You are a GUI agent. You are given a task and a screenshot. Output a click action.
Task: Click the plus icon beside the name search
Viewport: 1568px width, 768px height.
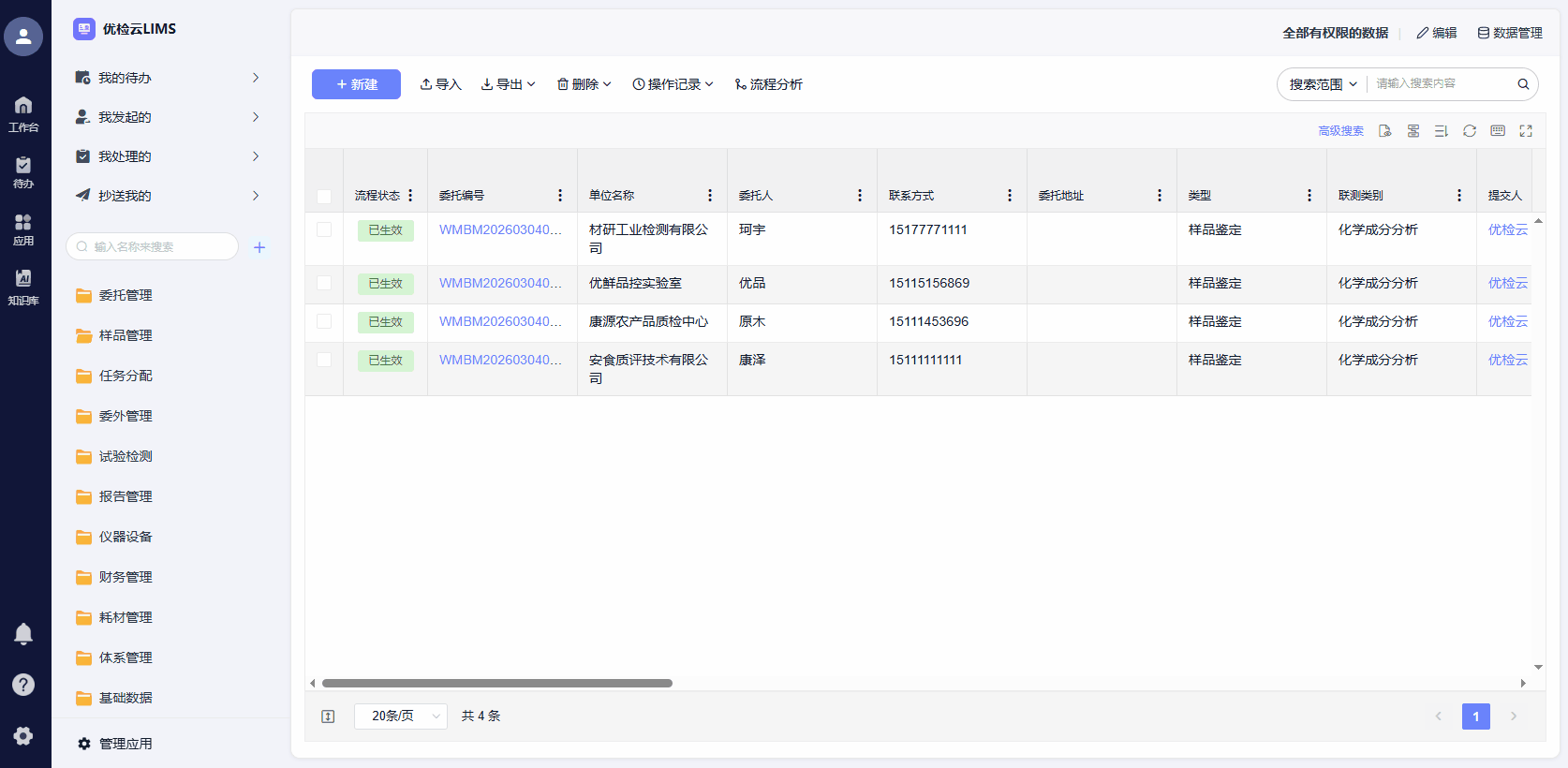pyautogui.click(x=259, y=247)
